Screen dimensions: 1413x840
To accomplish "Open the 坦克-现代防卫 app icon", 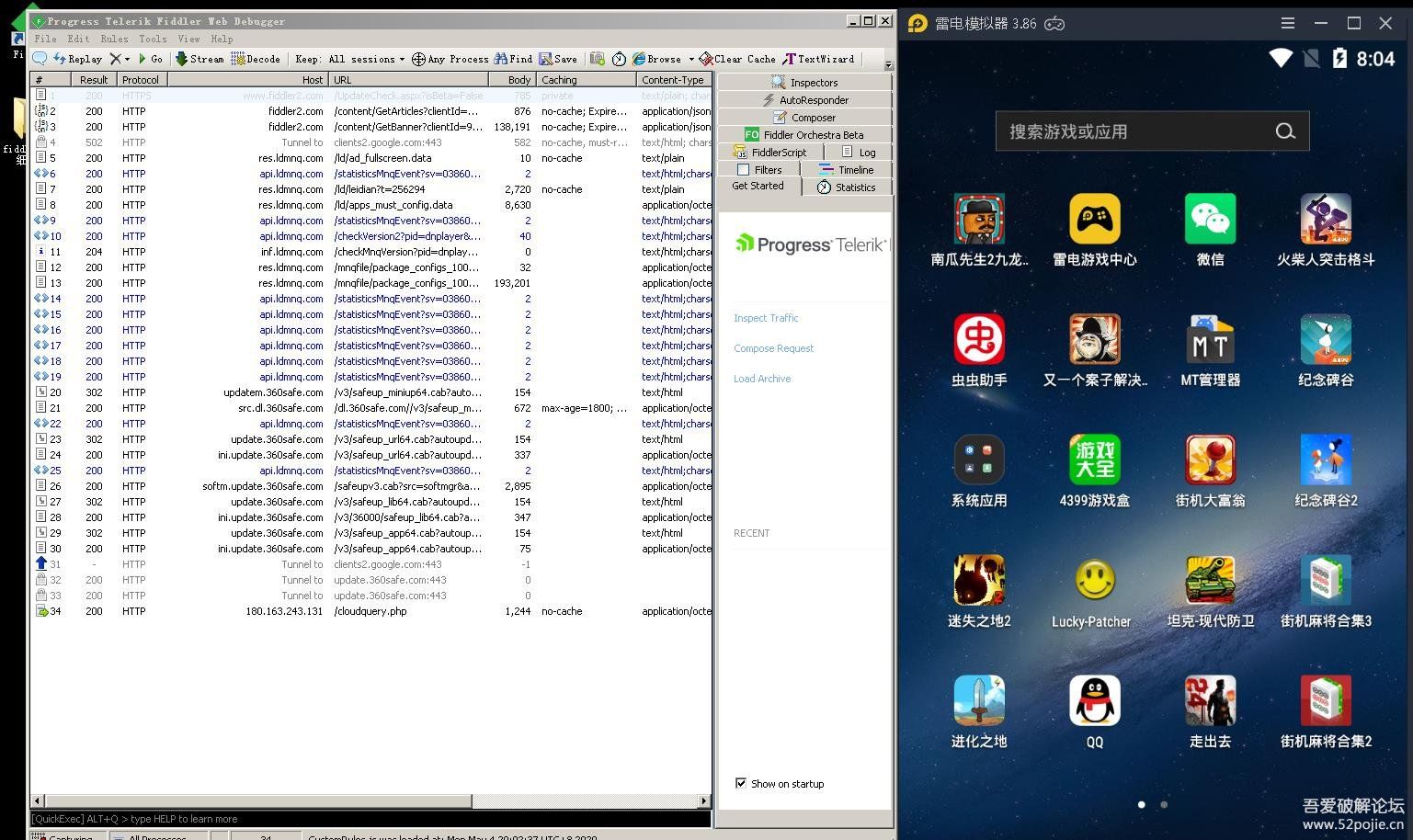I will [x=1210, y=580].
